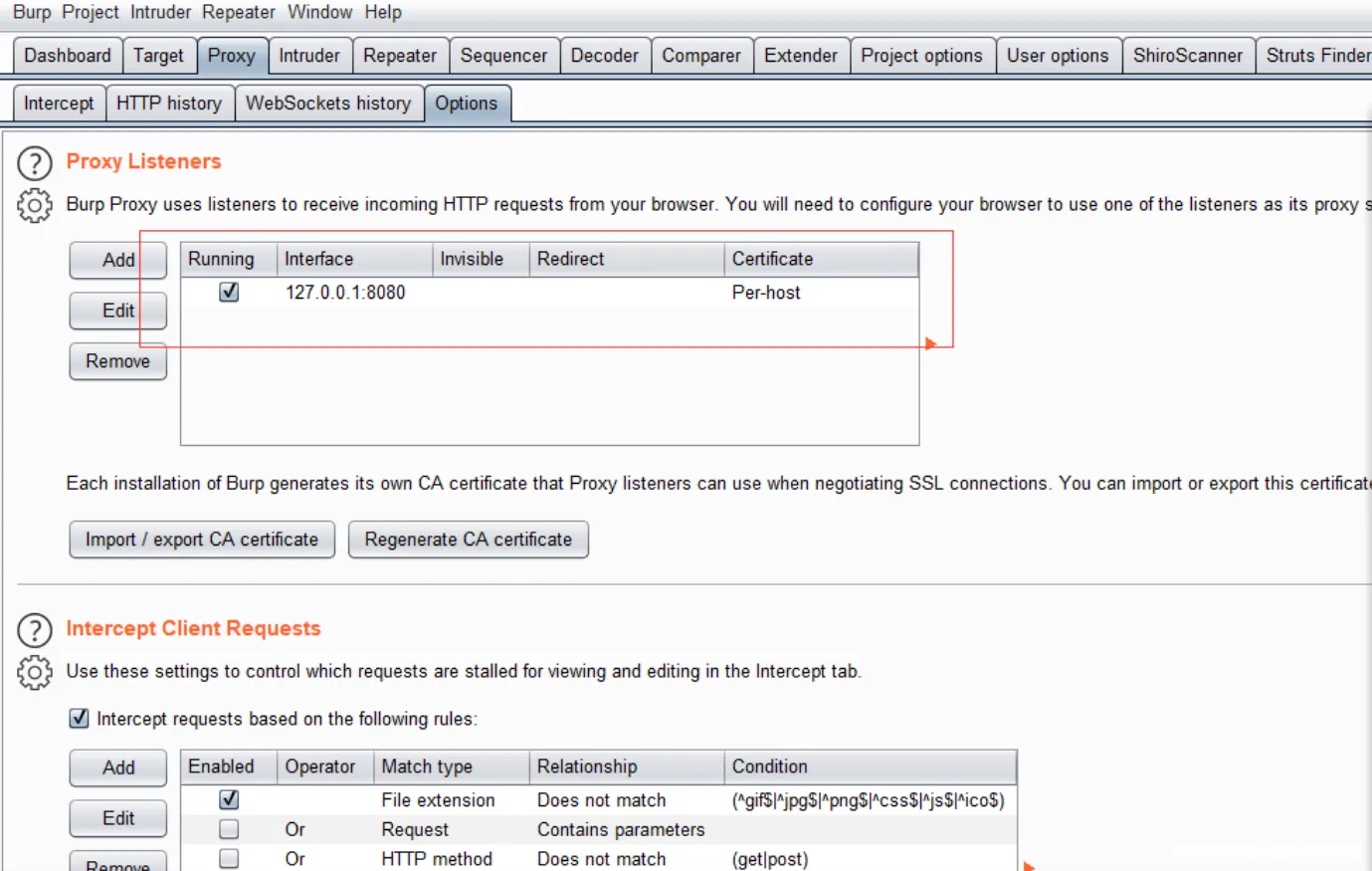
Task: Sort listeners by Interface column header
Action: (x=354, y=259)
